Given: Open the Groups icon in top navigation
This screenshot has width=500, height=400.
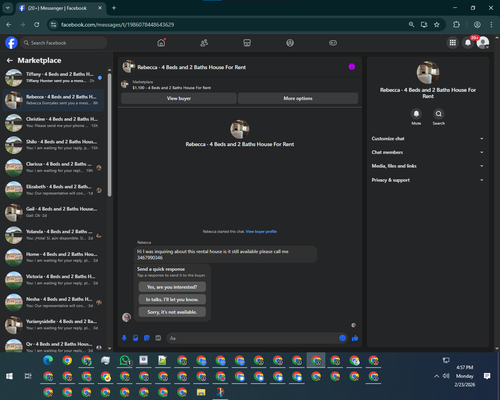Looking at the screenshot, I should tap(290, 43).
